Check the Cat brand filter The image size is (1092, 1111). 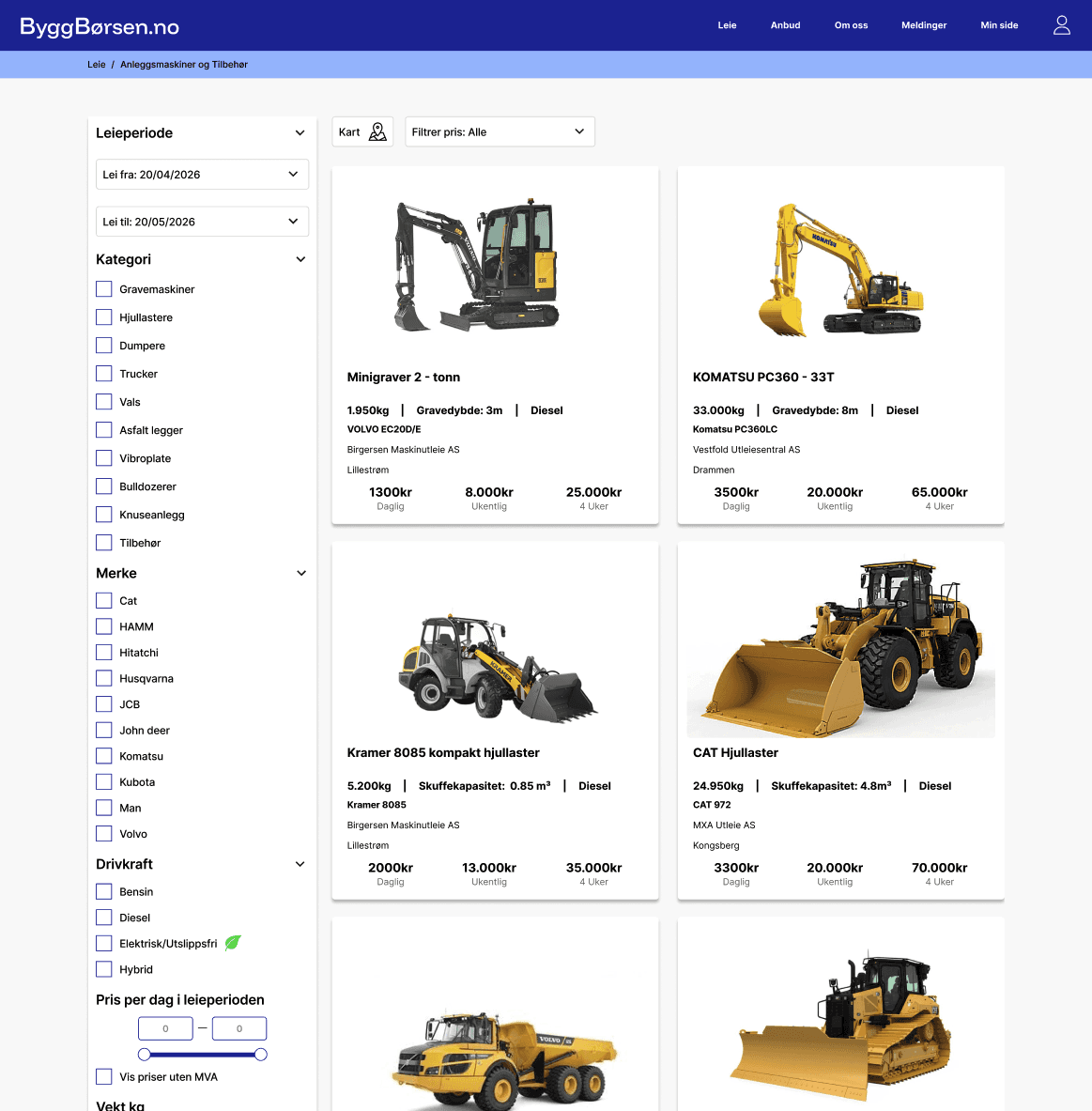(x=104, y=601)
